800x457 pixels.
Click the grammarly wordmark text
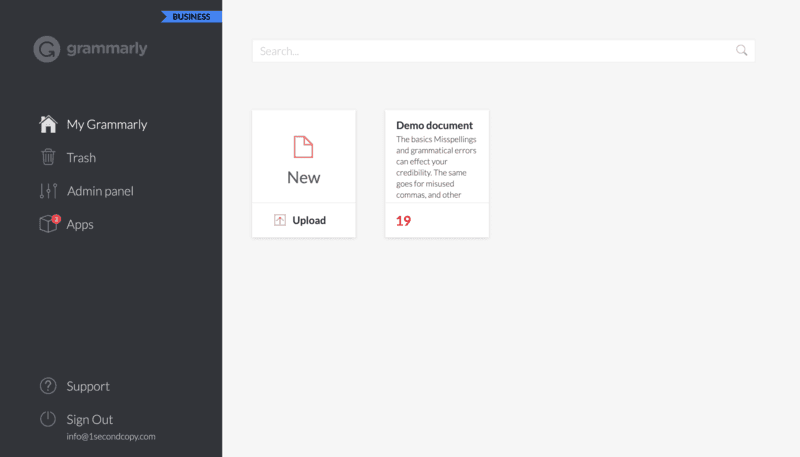click(x=107, y=48)
